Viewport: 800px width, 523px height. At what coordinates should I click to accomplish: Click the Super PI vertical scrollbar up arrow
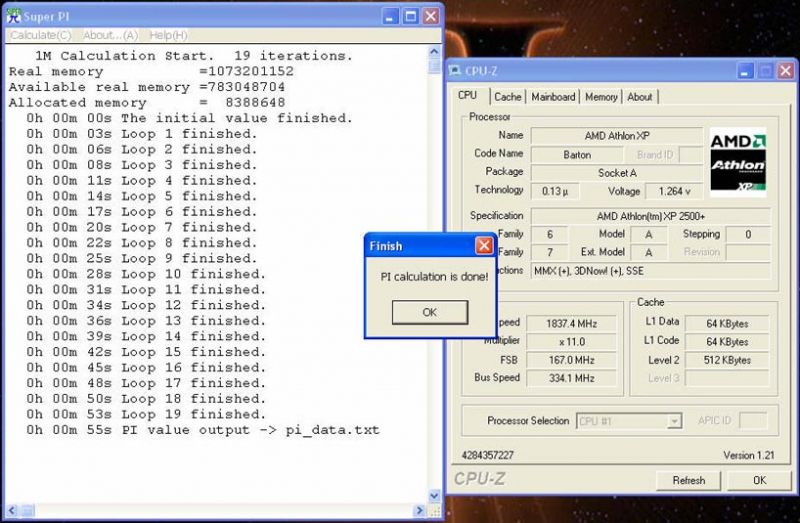coord(434,52)
